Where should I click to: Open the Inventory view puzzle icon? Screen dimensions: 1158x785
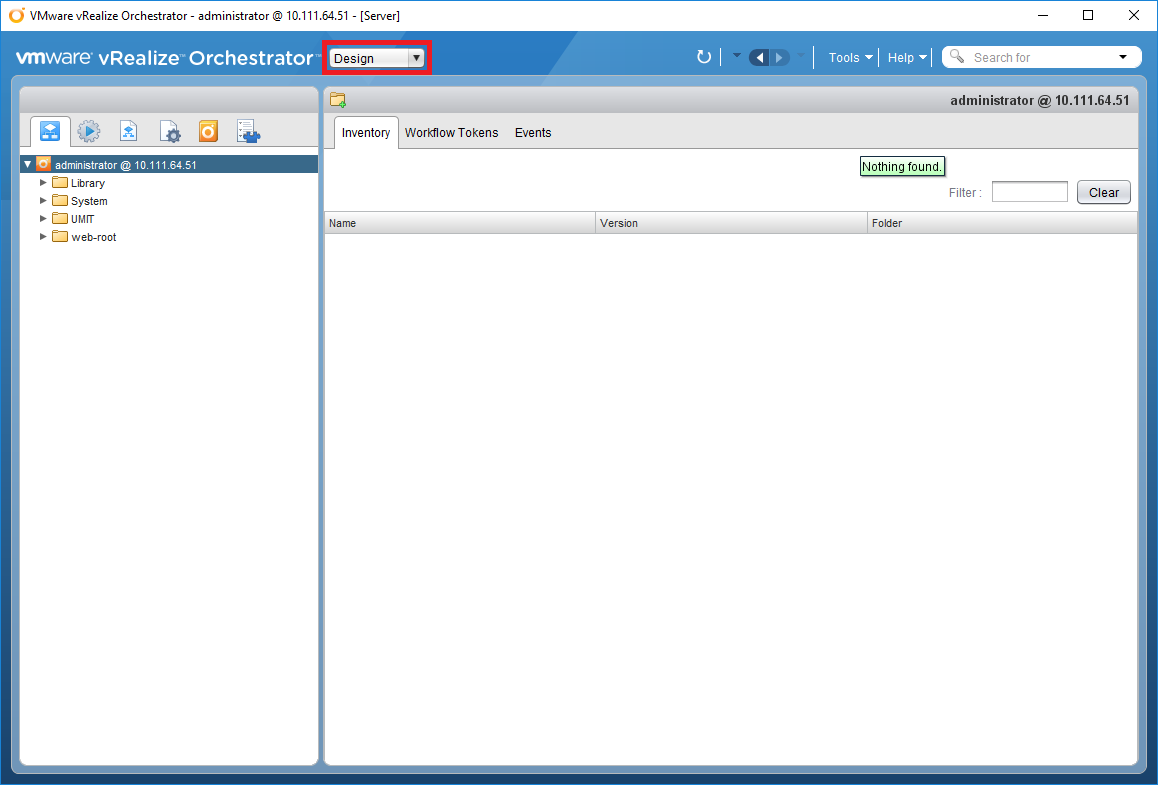248,131
